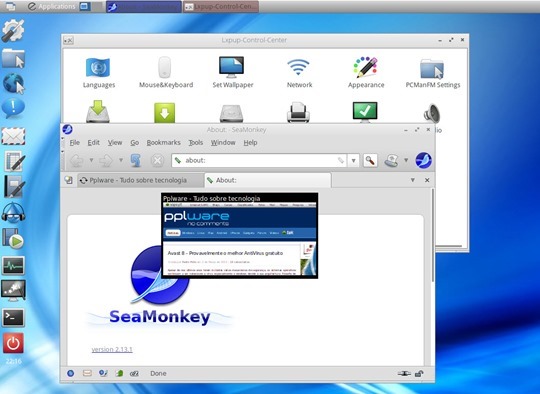Open the wrench settings icon in the dock
Viewport: 540px width, 394px height.
(x=13, y=31)
